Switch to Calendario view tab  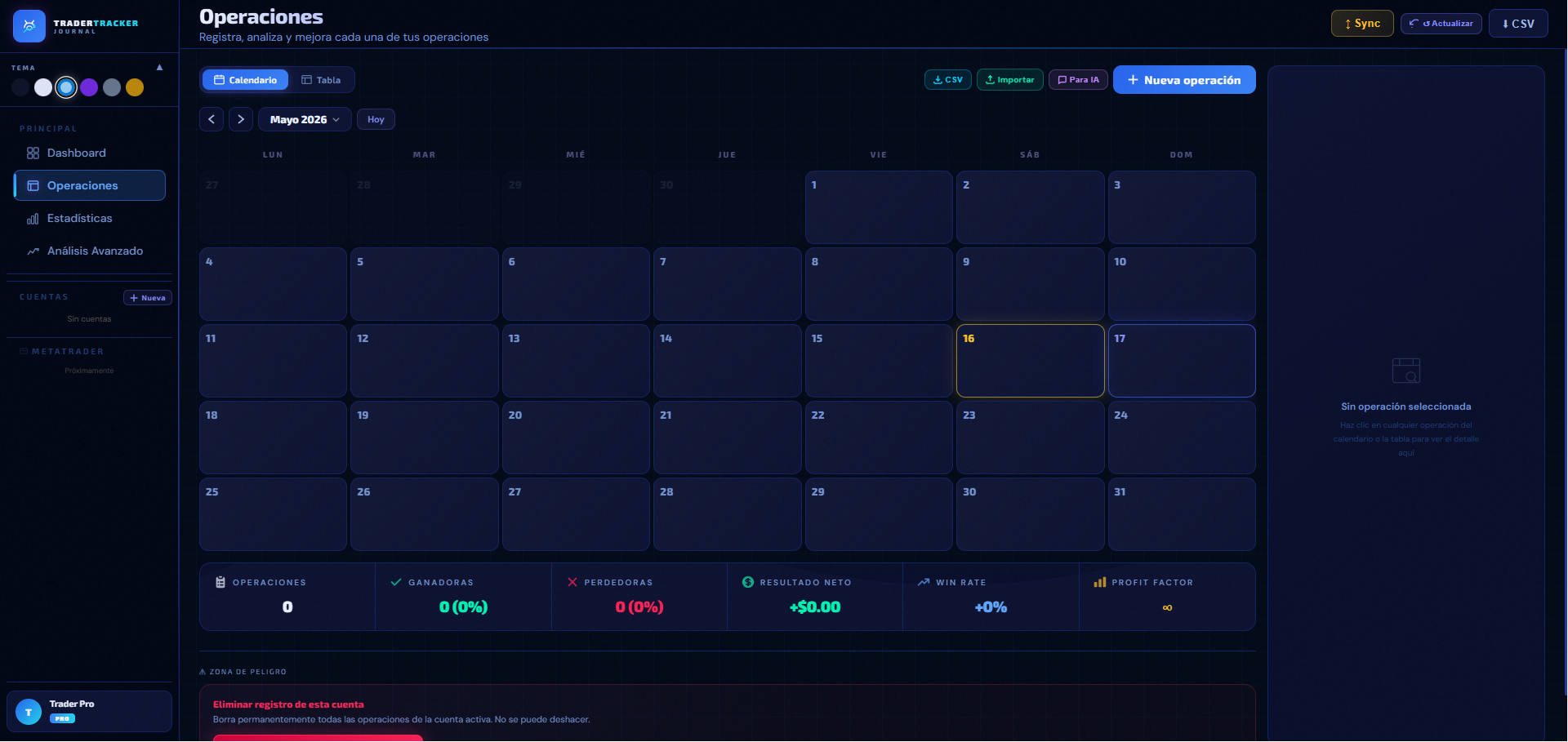coord(245,80)
